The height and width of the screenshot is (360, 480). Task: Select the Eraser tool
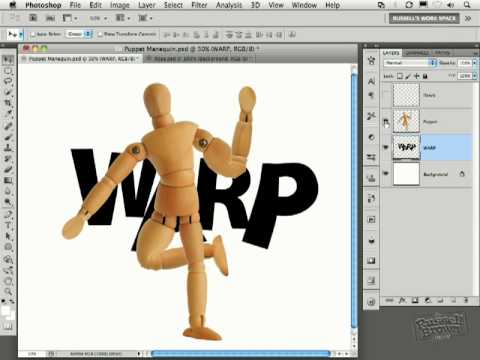pyautogui.click(x=8, y=169)
